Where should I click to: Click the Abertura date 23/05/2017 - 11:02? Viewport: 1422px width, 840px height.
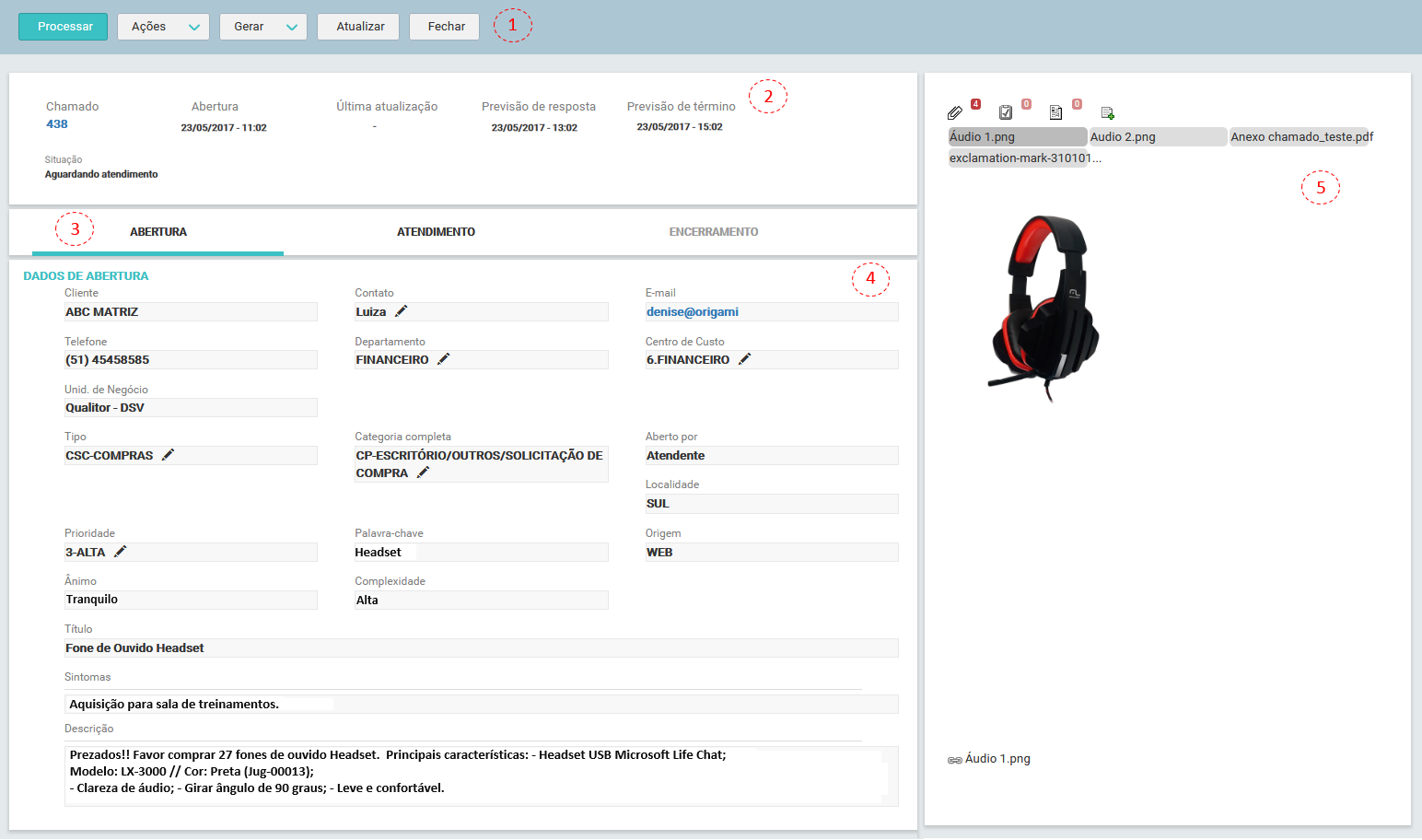pyautogui.click(x=224, y=128)
